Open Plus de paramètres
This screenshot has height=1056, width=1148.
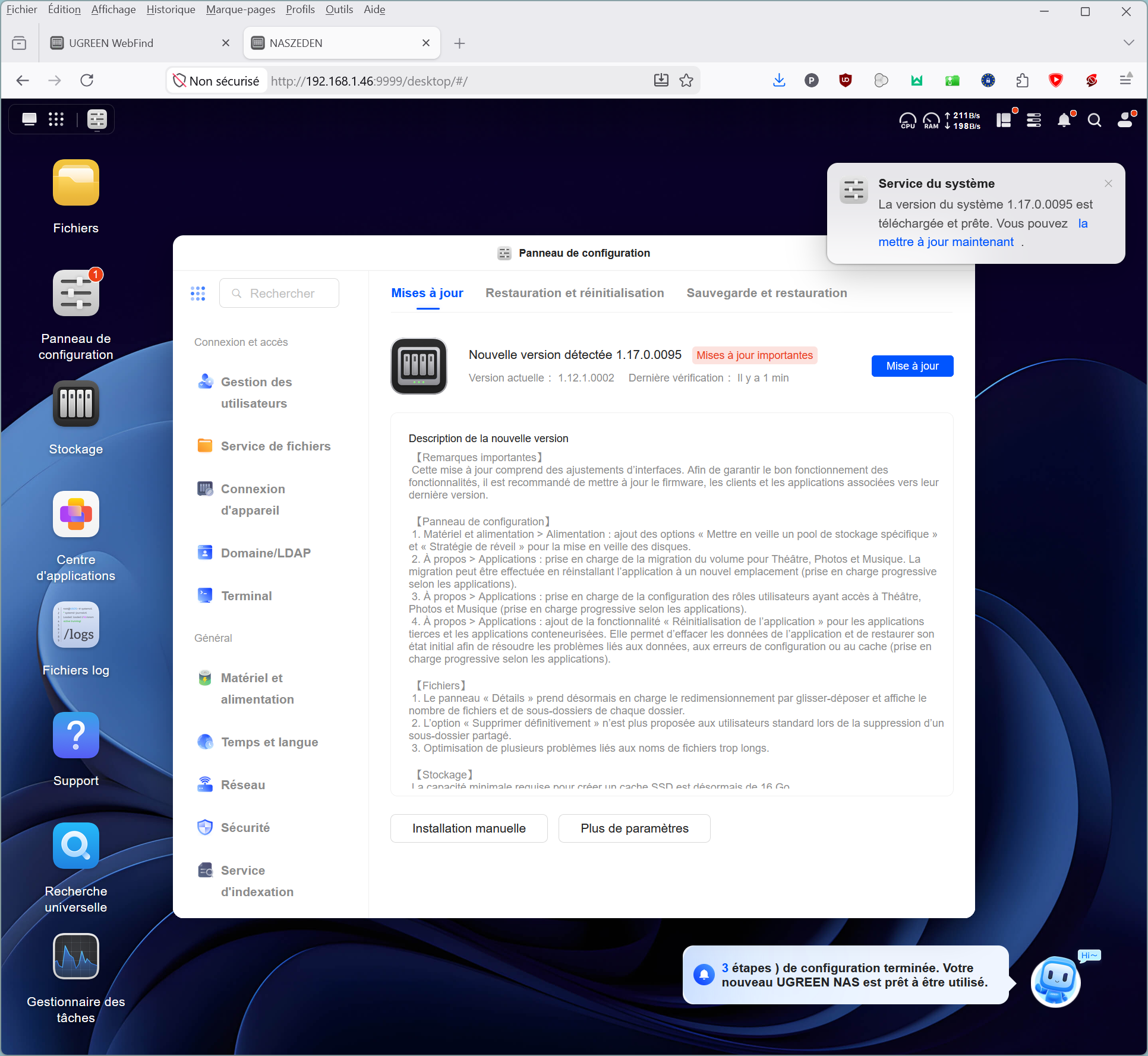pos(635,828)
